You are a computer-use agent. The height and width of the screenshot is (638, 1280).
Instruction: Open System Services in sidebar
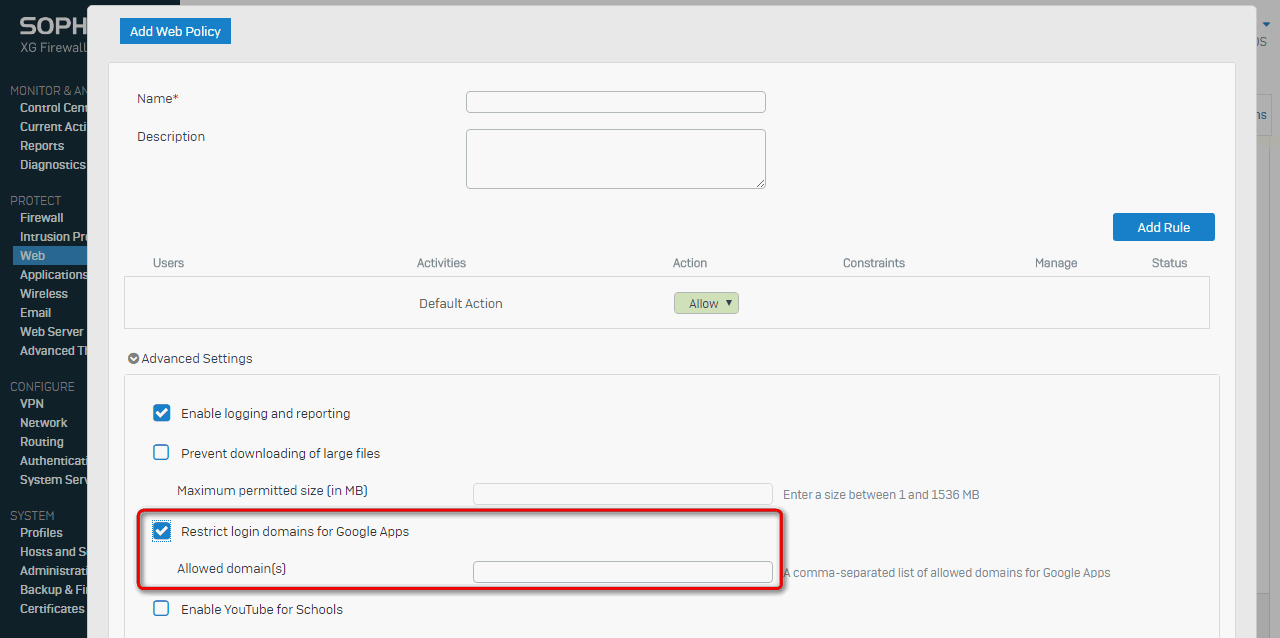53,480
